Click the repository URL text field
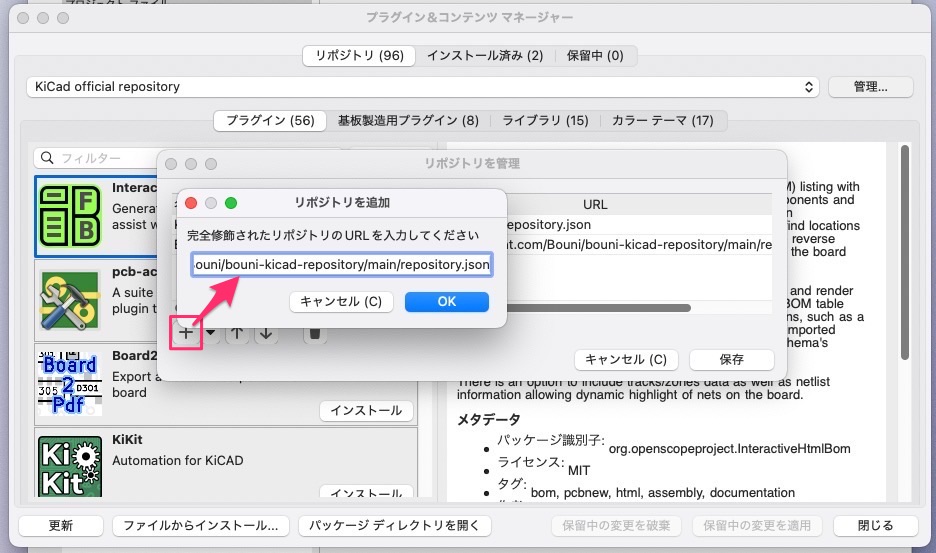 pyautogui.click(x=342, y=265)
